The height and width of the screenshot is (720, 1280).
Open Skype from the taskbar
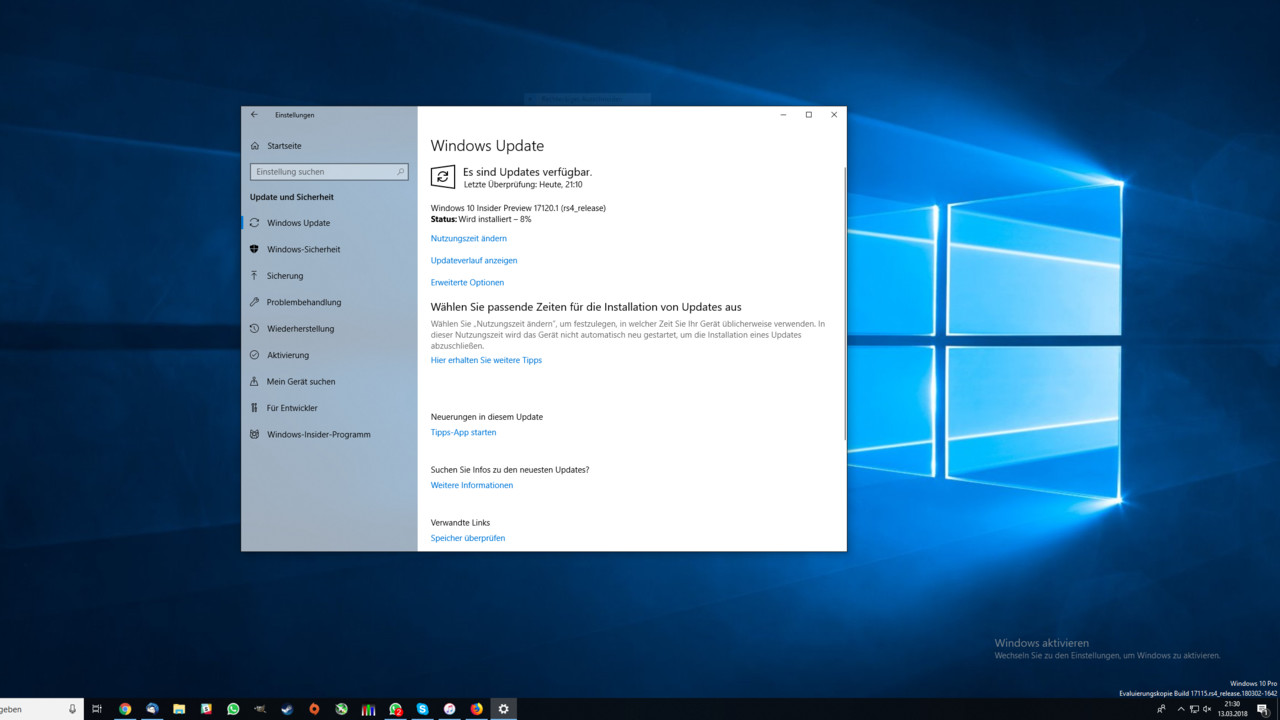[x=422, y=709]
